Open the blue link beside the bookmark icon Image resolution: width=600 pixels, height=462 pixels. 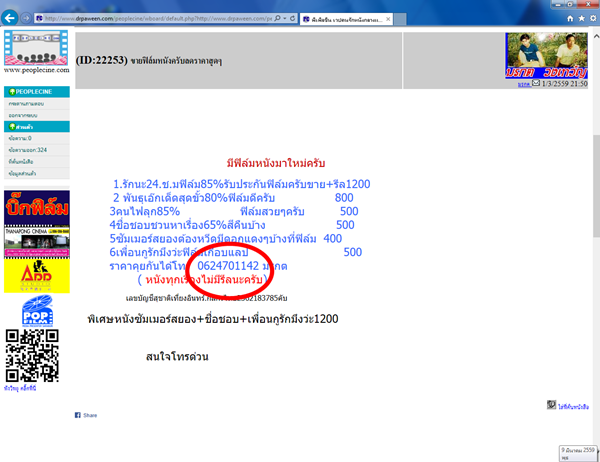pos(573,407)
